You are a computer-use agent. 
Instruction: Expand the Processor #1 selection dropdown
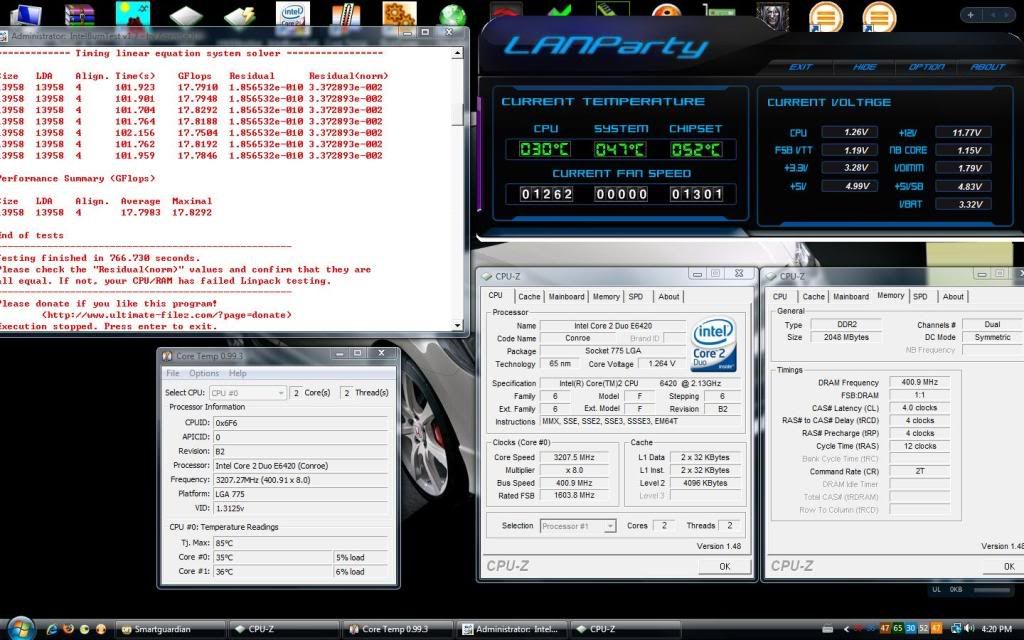pos(578,526)
